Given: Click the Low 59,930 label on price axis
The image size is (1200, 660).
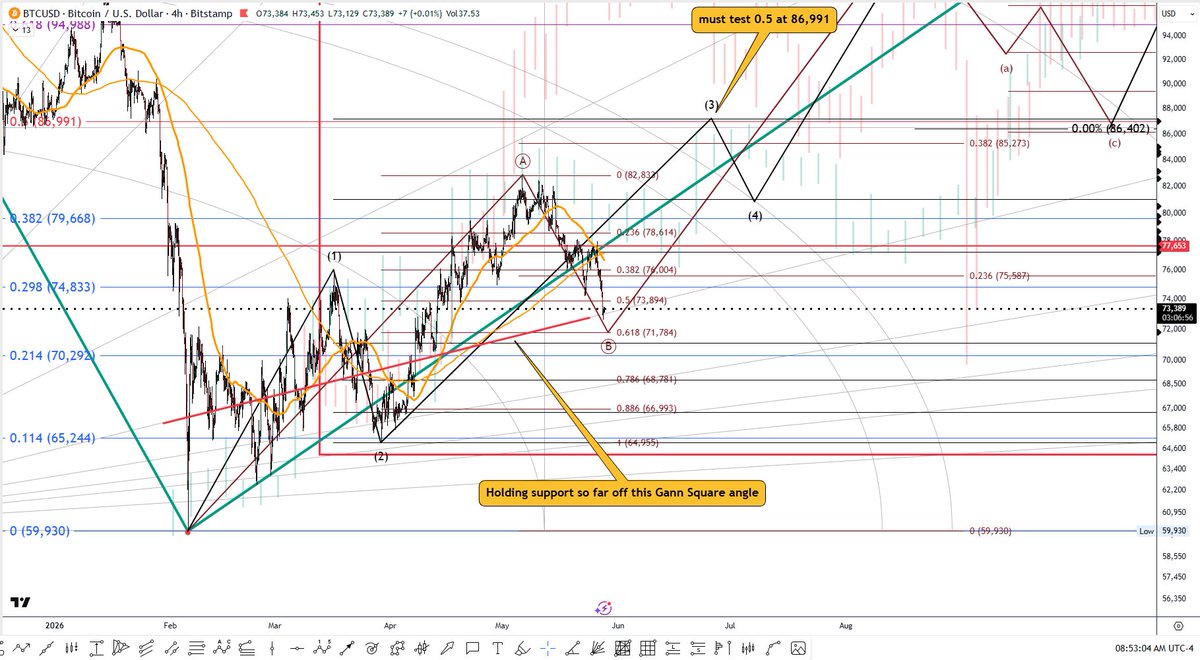Looking at the screenshot, I should pyautogui.click(x=1162, y=531).
